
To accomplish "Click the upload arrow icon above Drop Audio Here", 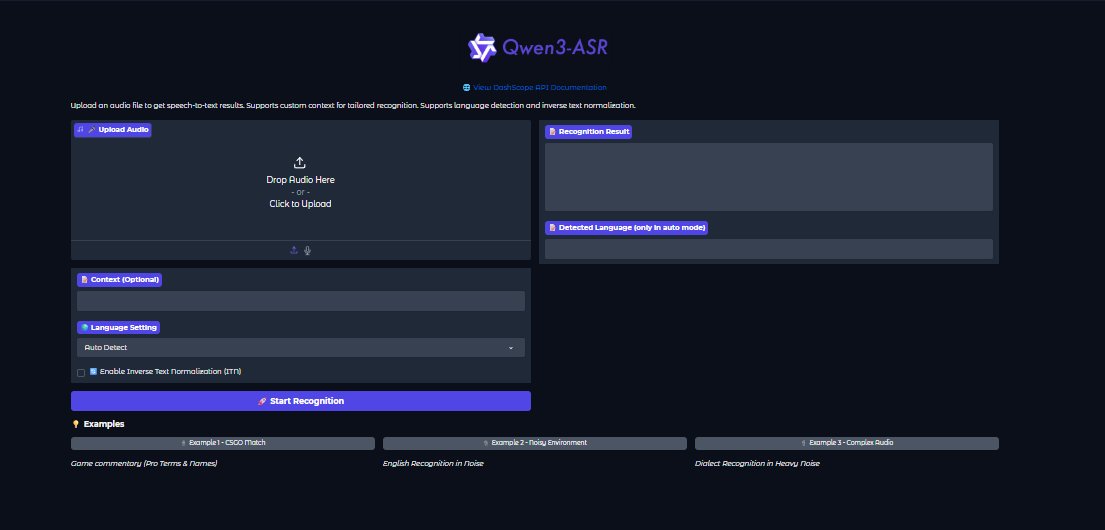I will [x=300, y=163].
